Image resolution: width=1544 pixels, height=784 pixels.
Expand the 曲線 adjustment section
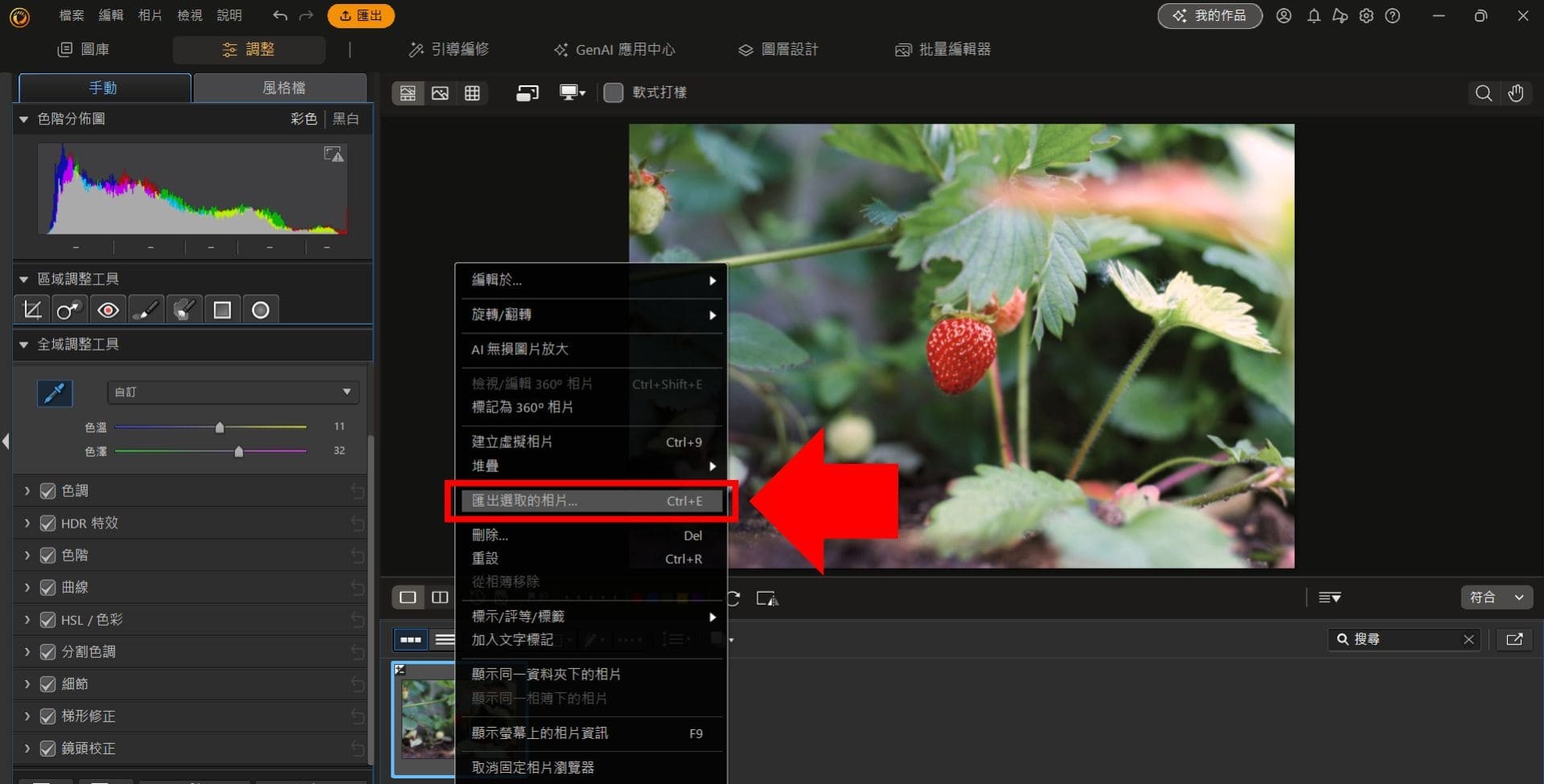tap(27, 587)
